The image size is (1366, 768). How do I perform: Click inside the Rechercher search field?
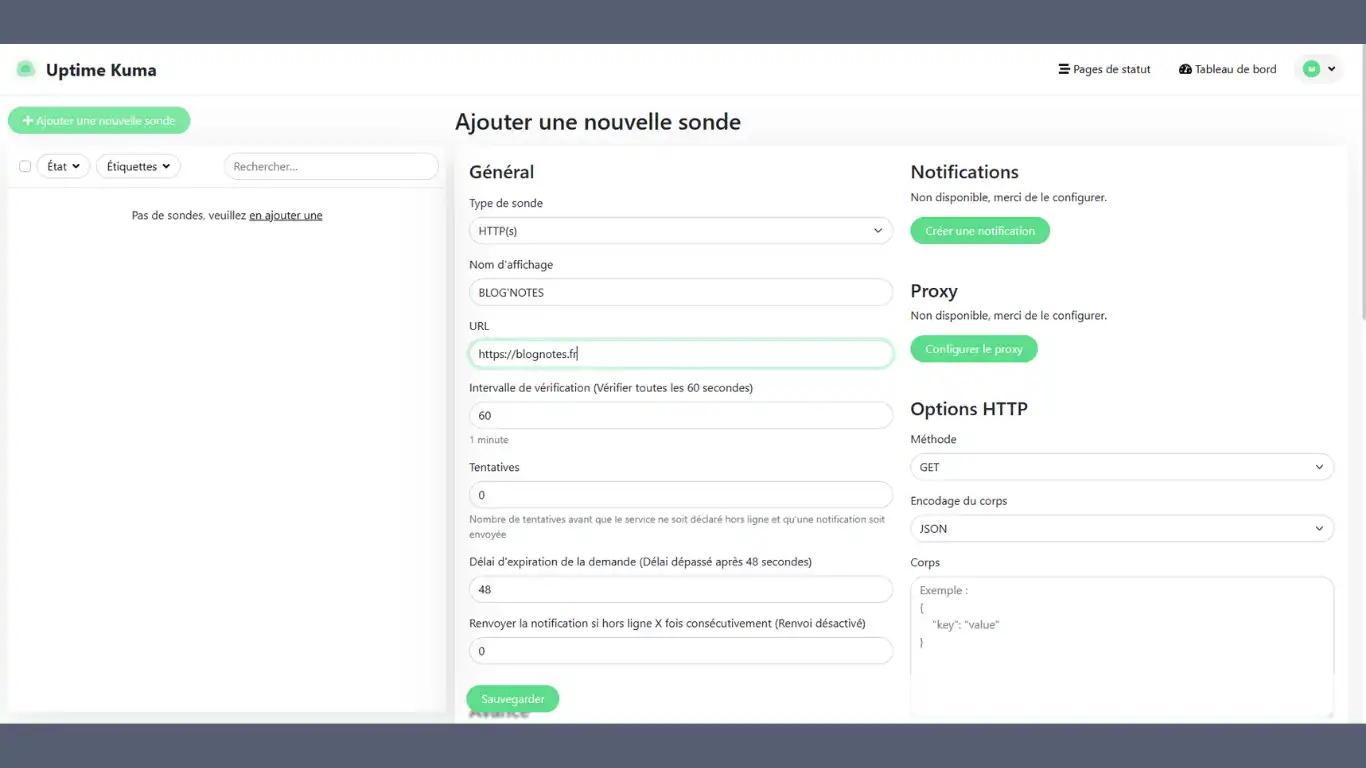pyautogui.click(x=330, y=166)
